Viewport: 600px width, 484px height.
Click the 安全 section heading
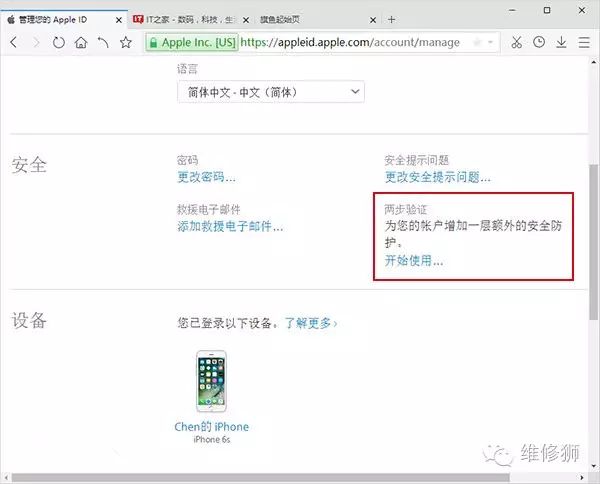pos(29,165)
